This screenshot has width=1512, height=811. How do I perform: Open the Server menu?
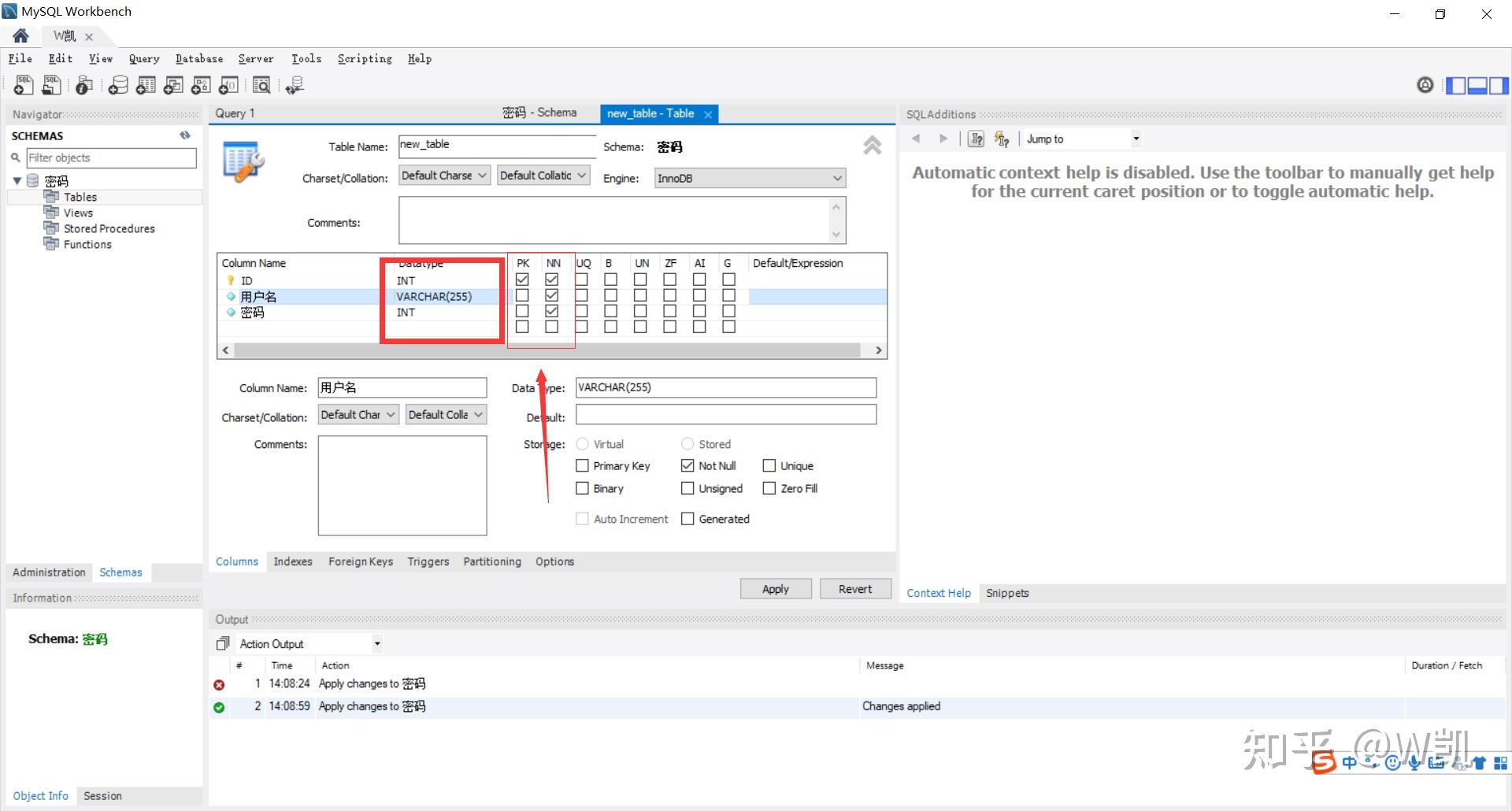tap(256, 59)
